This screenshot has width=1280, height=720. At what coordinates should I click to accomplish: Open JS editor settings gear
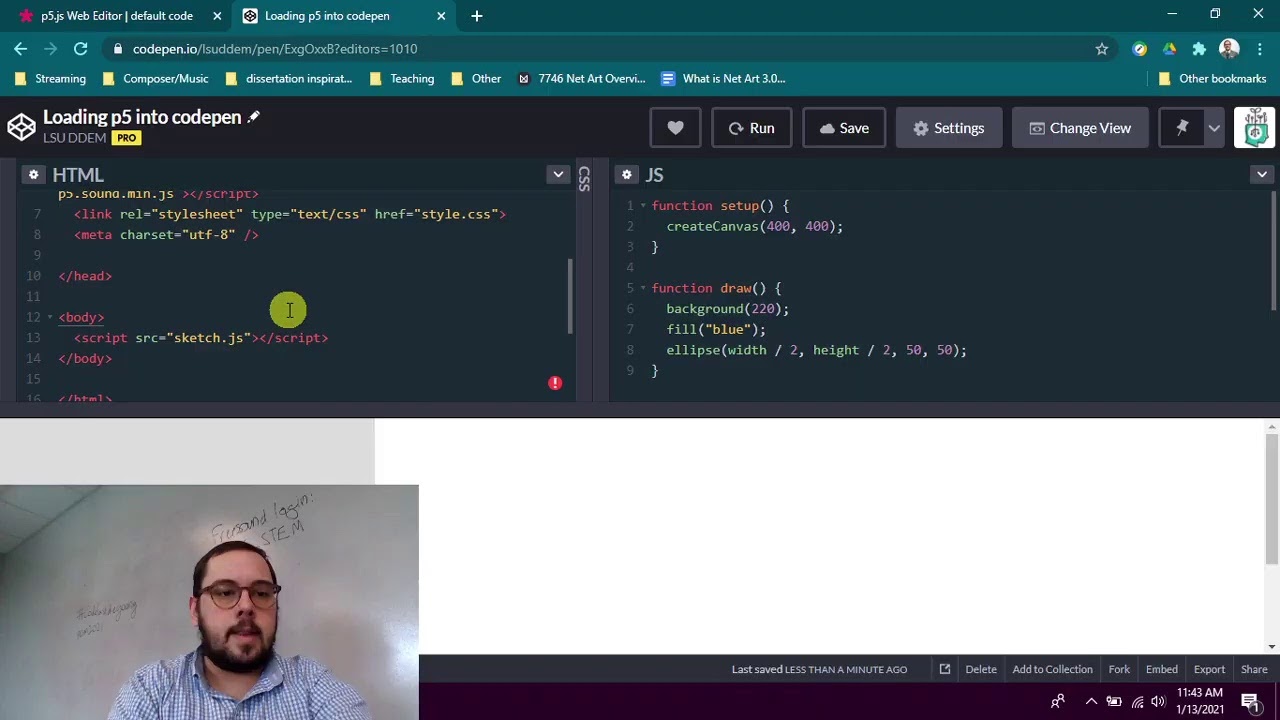(627, 175)
